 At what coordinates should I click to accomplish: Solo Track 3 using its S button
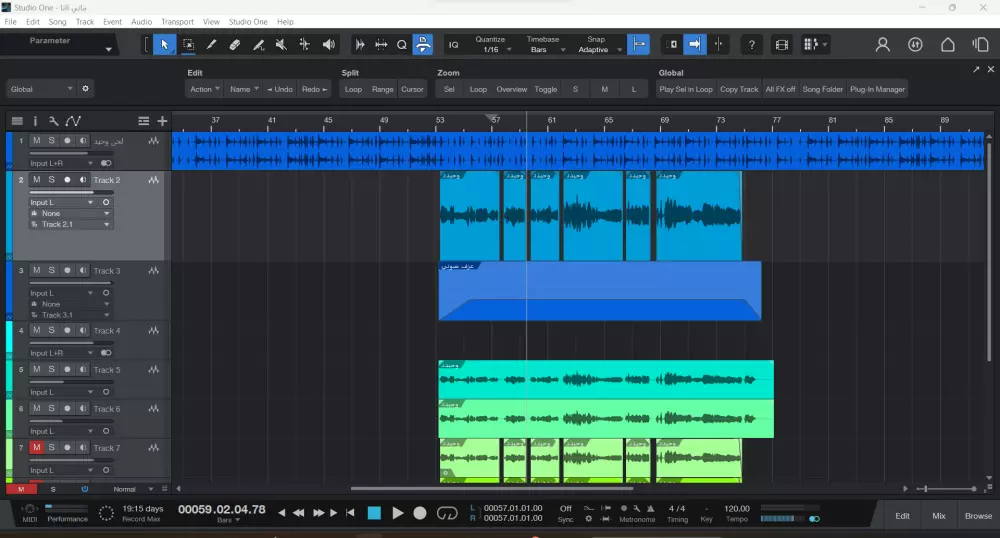point(52,270)
